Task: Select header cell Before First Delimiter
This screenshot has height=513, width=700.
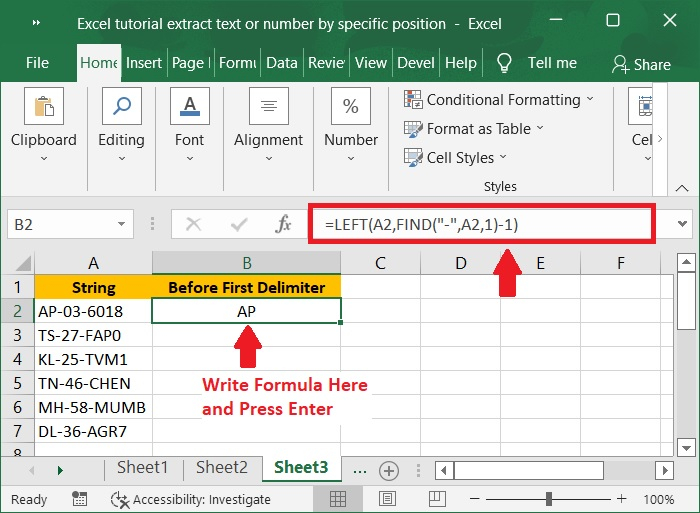Action: (x=246, y=287)
